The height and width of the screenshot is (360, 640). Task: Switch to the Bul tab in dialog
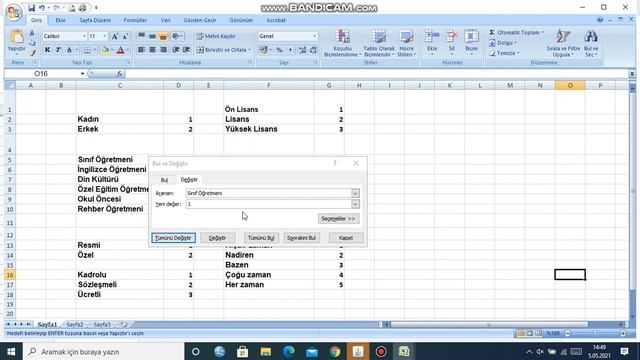[164, 180]
